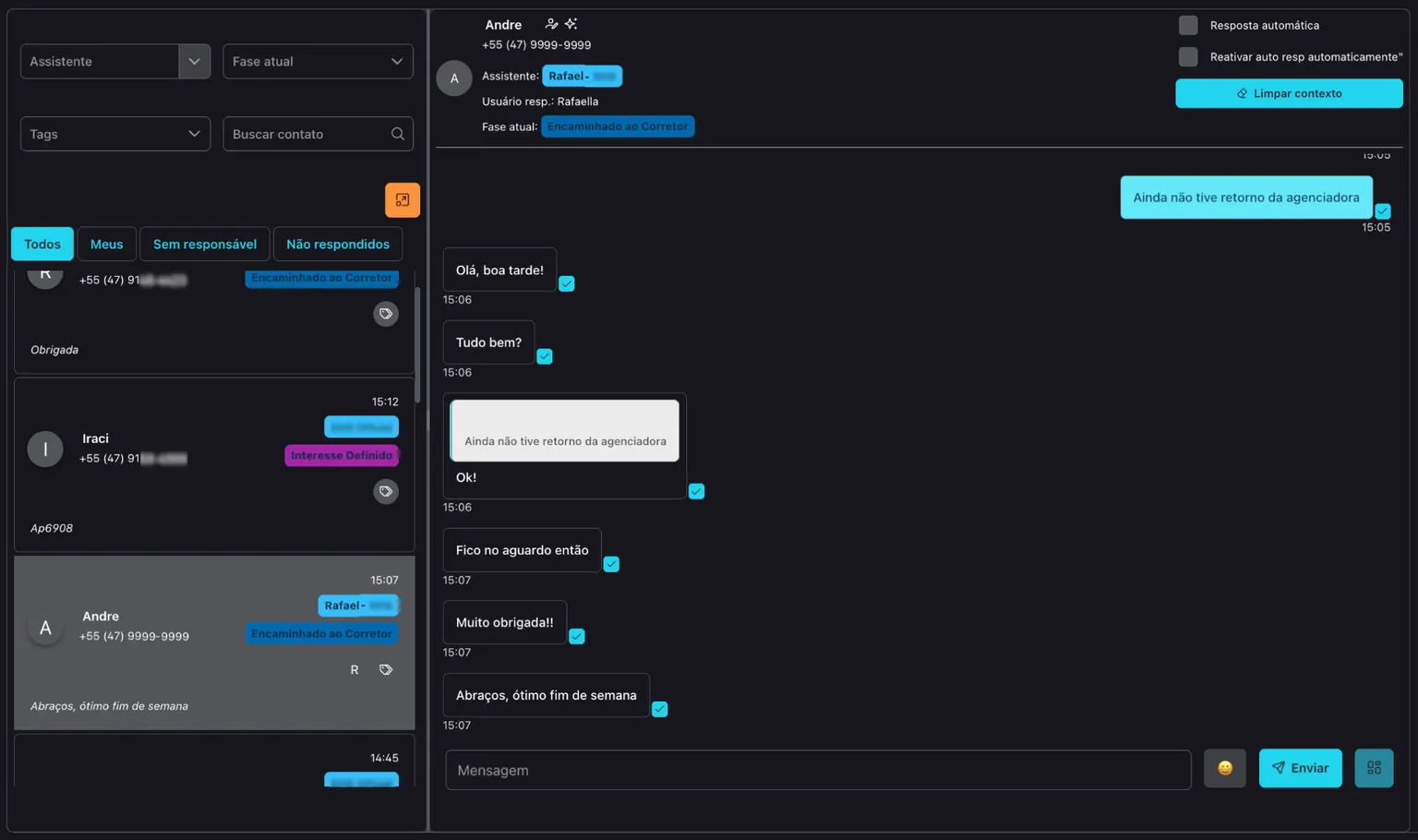Click the contact list scrollbar
This screenshot has height=840, width=1418.
(x=417, y=345)
